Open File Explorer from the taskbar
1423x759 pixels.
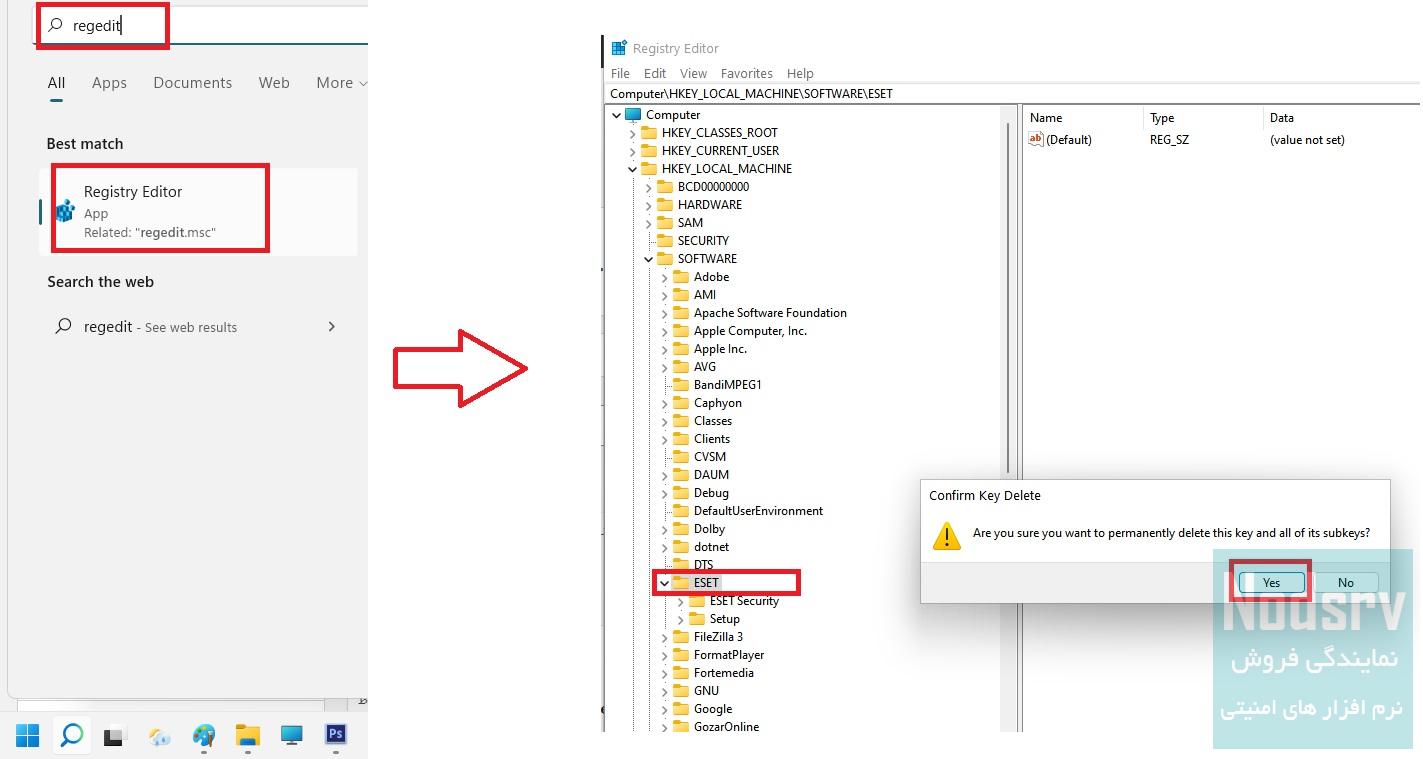pyautogui.click(x=248, y=737)
